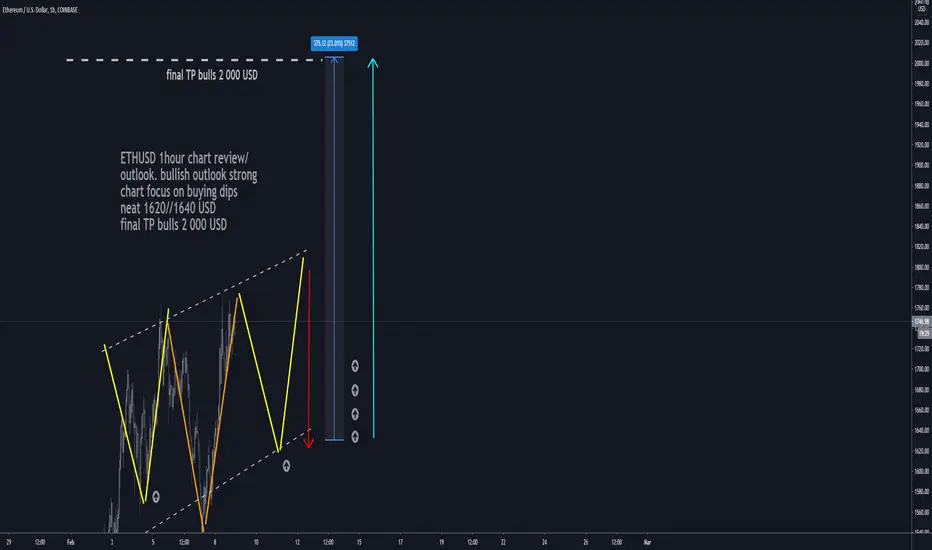Select the blue price-range measurement bar
The image size is (932, 550).
tap(334, 249)
